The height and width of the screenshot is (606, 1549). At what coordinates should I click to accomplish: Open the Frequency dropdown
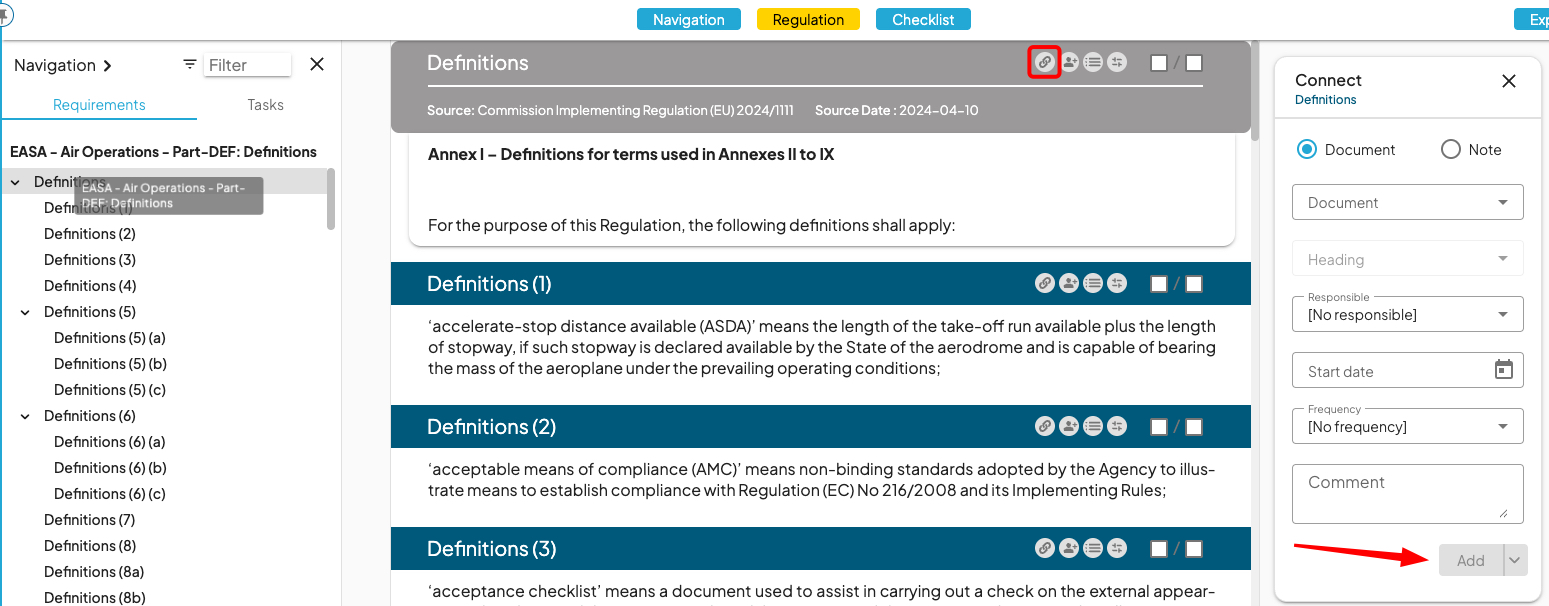point(1408,426)
